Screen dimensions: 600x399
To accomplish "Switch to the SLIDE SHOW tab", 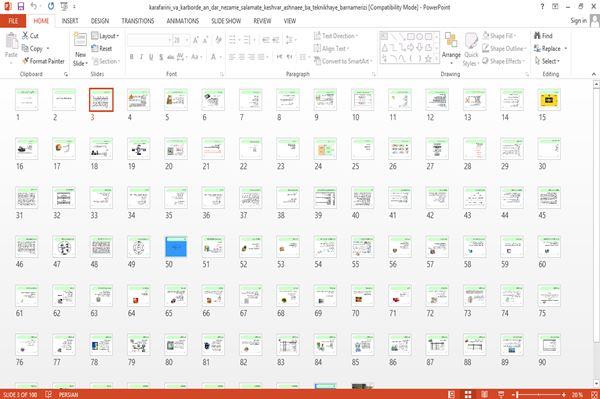I will coord(226,21).
